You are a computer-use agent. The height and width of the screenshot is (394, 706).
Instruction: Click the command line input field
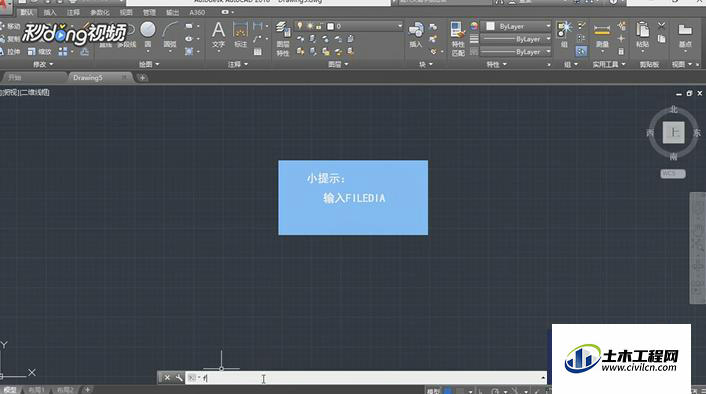click(366, 378)
